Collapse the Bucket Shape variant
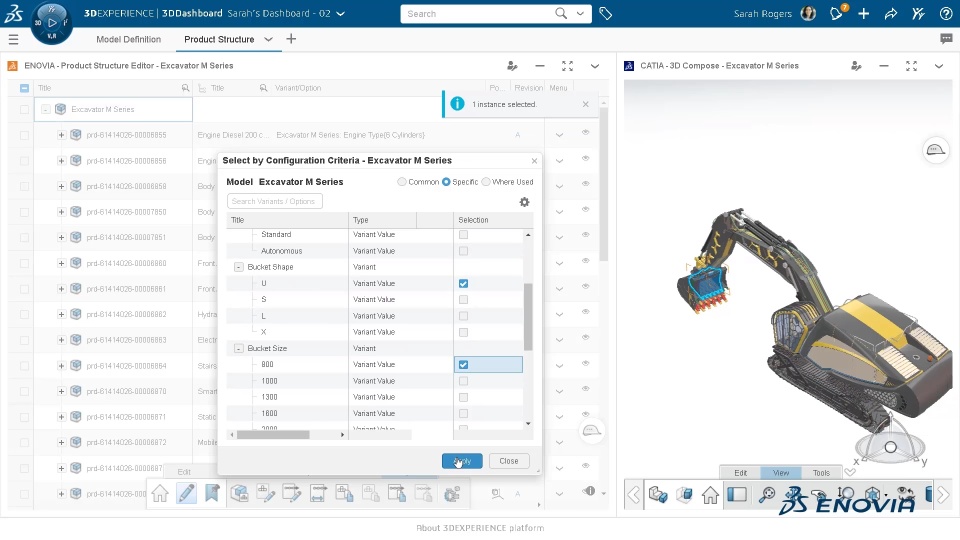The width and height of the screenshot is (960, 540). [x=239, y=267]
